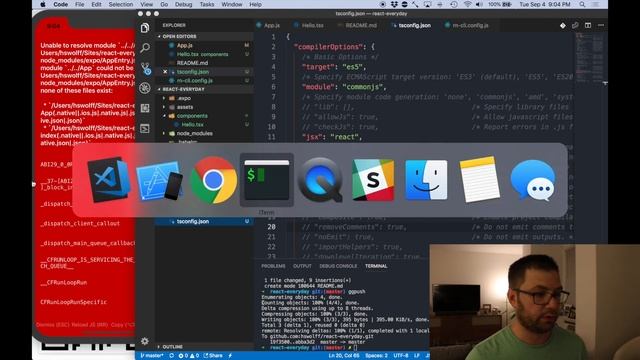Image resolution: width=640 pixels, height=360 pixels.
Task: Expand the OUTLINE section
Action: point(171,347)
